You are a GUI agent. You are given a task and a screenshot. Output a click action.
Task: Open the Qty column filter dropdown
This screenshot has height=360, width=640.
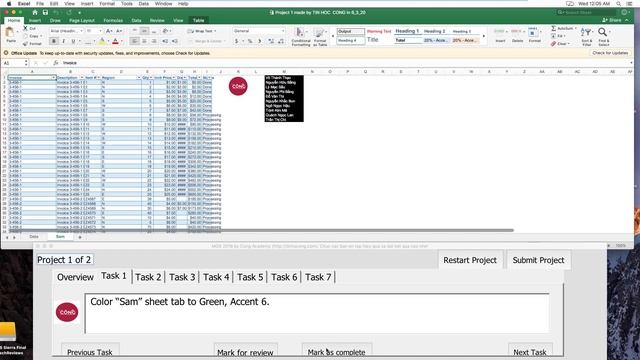pyautogui.click(x=151, y=78)
